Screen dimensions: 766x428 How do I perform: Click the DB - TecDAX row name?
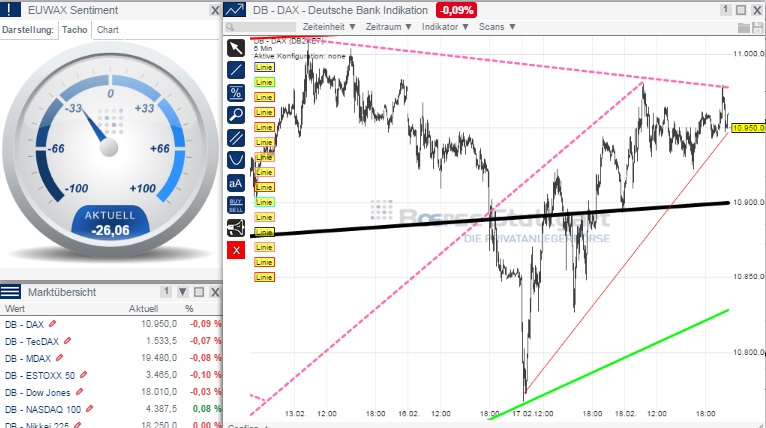click(x=32, y=342)
